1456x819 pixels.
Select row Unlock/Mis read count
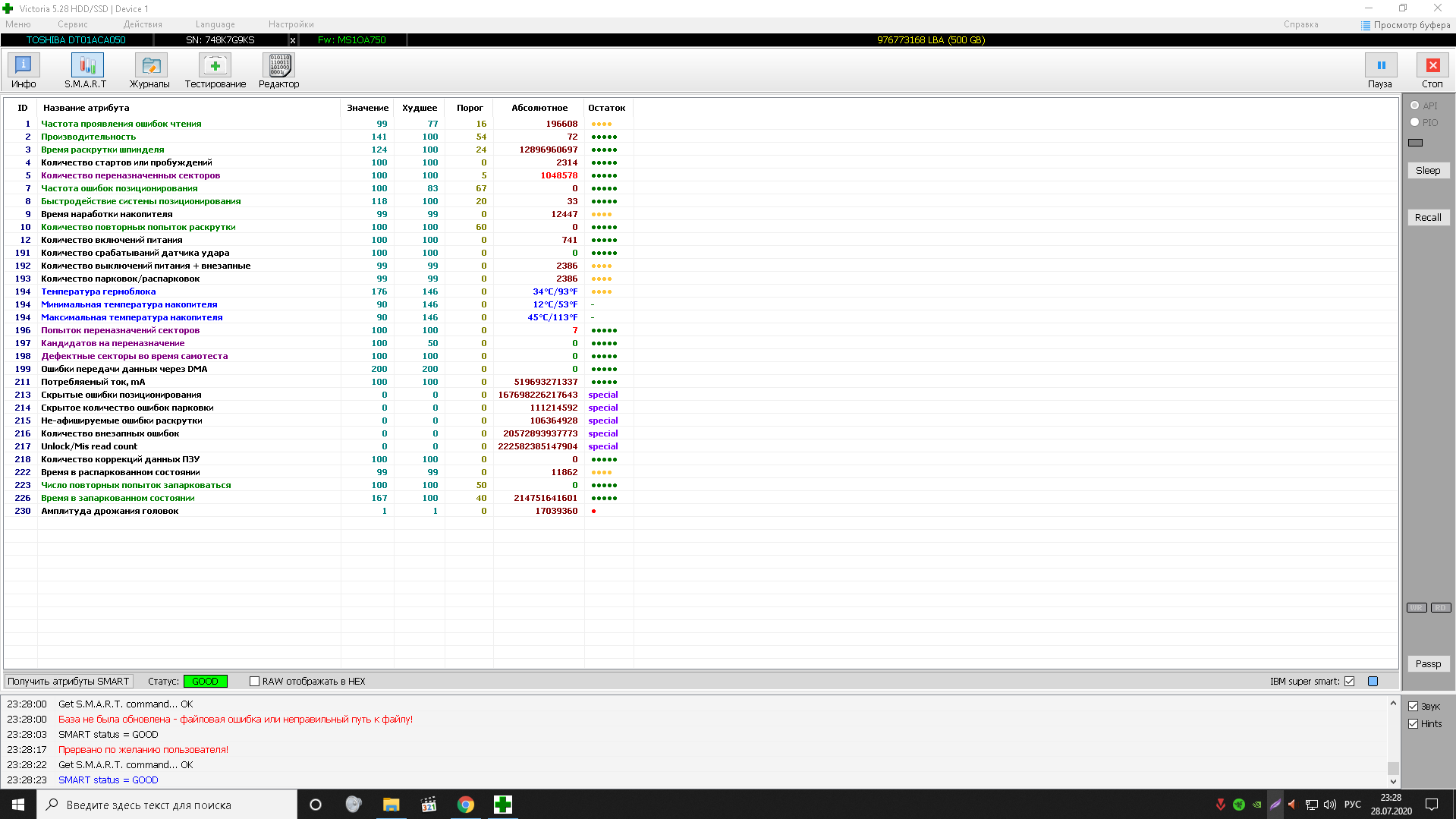pyautogui.click(x=319, y=446)
